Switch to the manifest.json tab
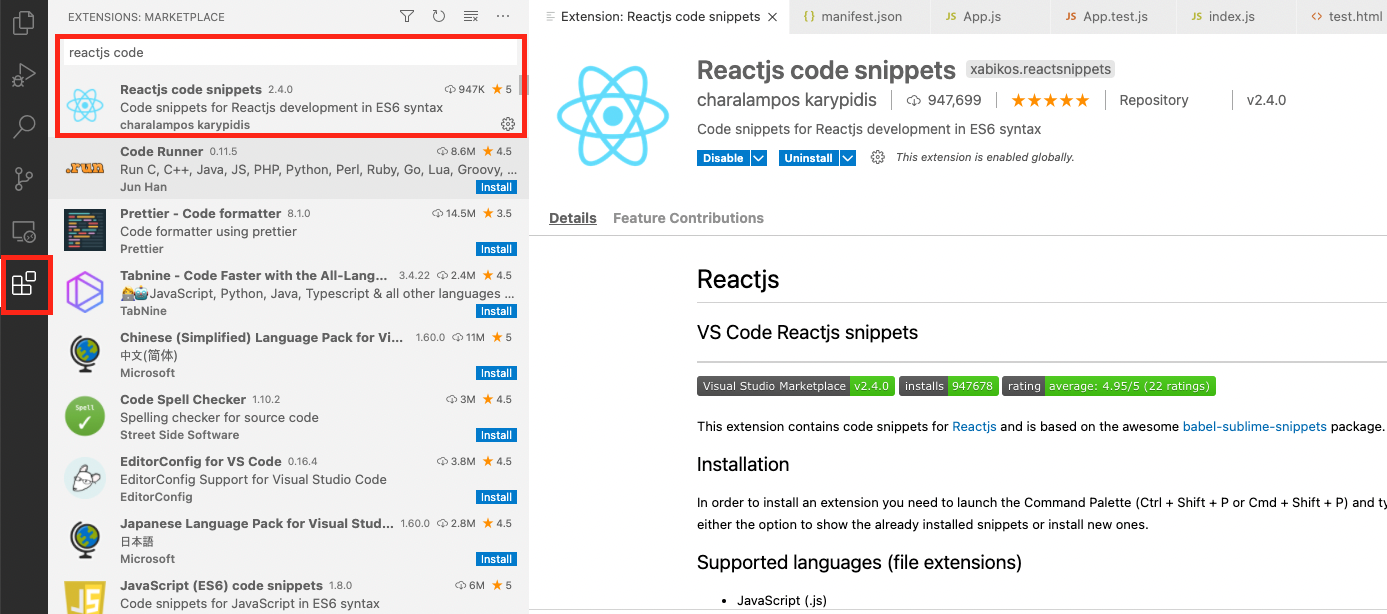The height and width of the screenshot is (614, 1387). pos(859,17)
